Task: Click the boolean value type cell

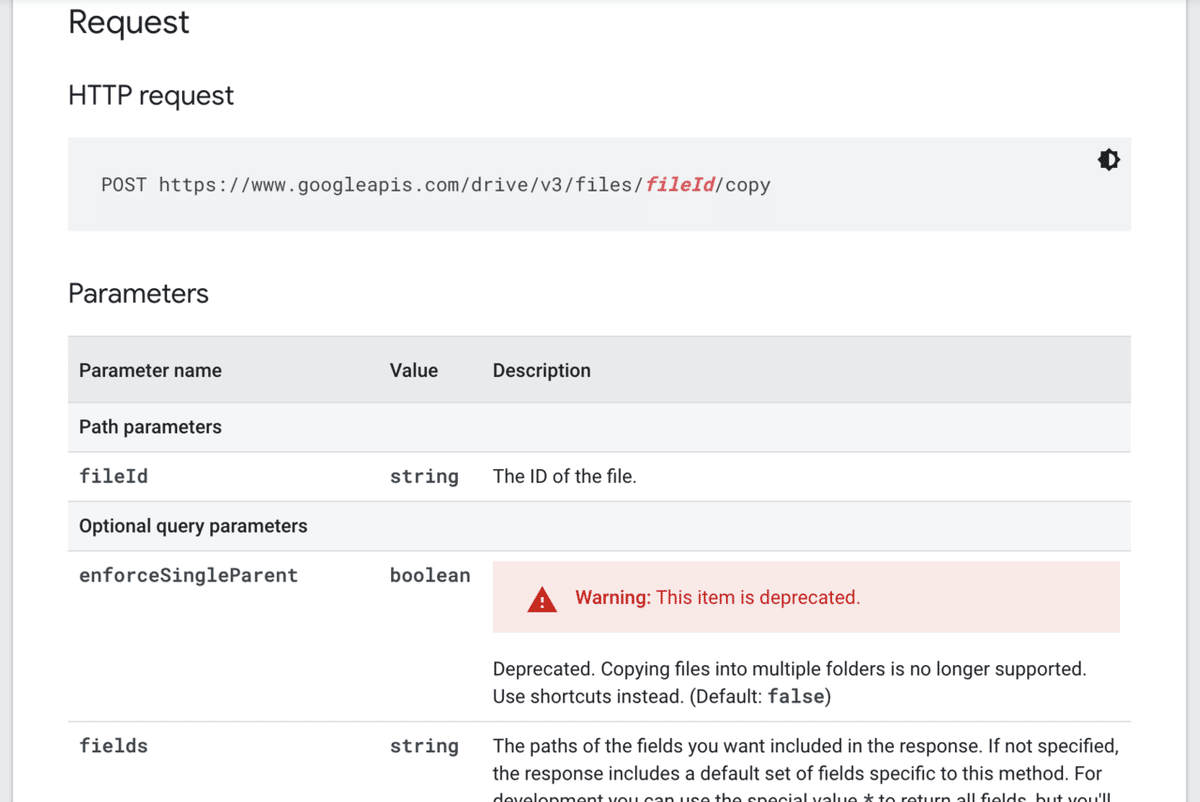Action: point(430,575)
